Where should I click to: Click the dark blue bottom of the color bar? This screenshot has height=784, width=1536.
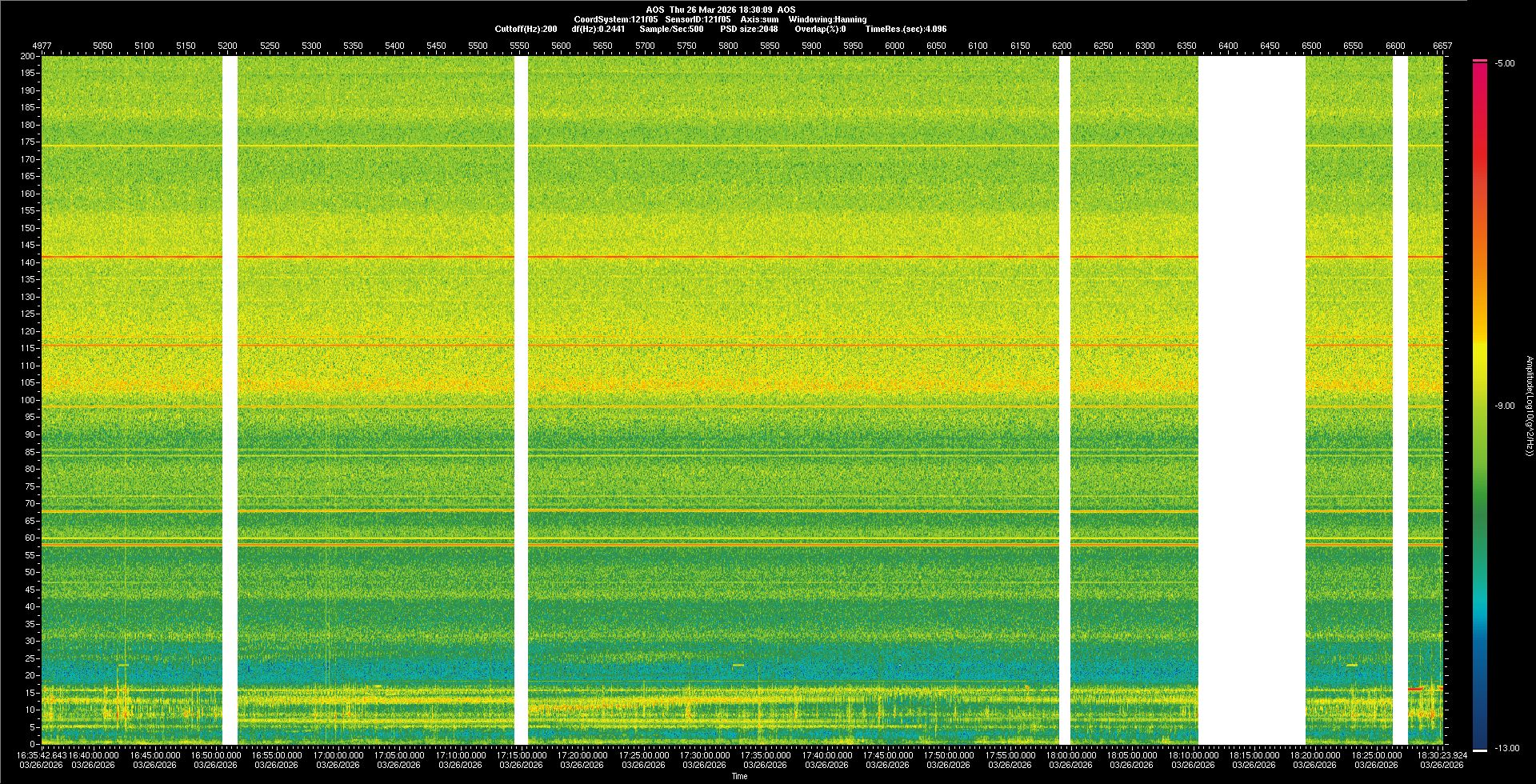click(1480, 740)
